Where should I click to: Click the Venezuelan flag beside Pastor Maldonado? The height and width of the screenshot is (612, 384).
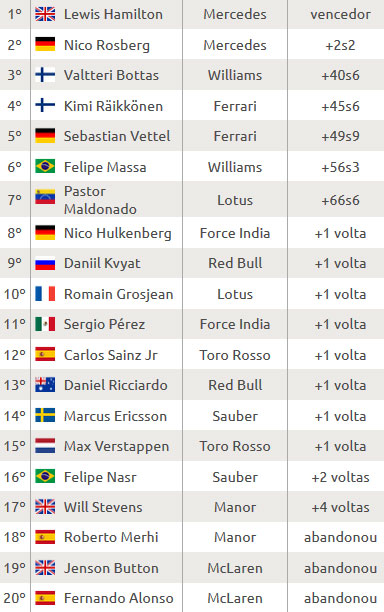coord(45,197)
